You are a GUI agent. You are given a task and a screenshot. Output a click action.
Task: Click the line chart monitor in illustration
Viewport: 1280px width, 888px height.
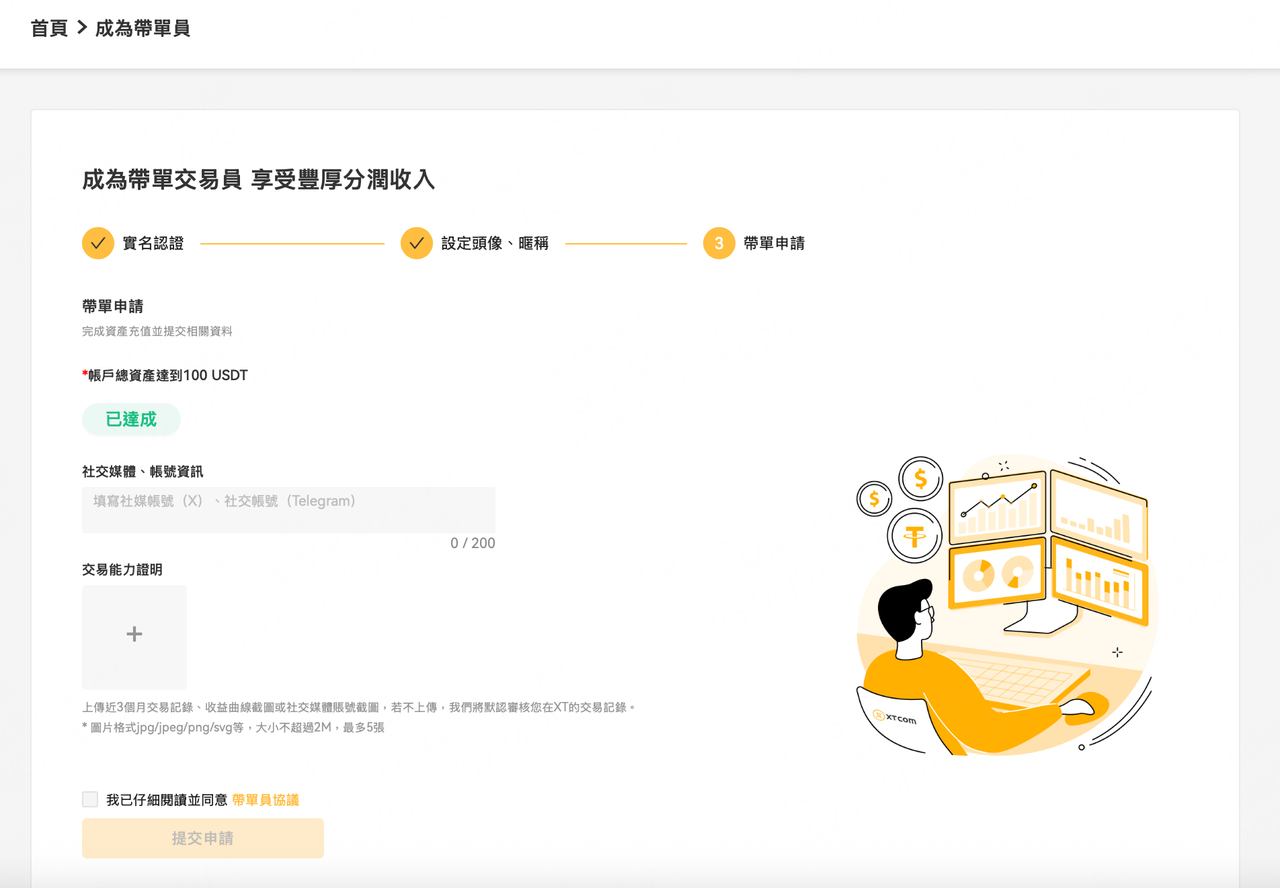(998, 504)
